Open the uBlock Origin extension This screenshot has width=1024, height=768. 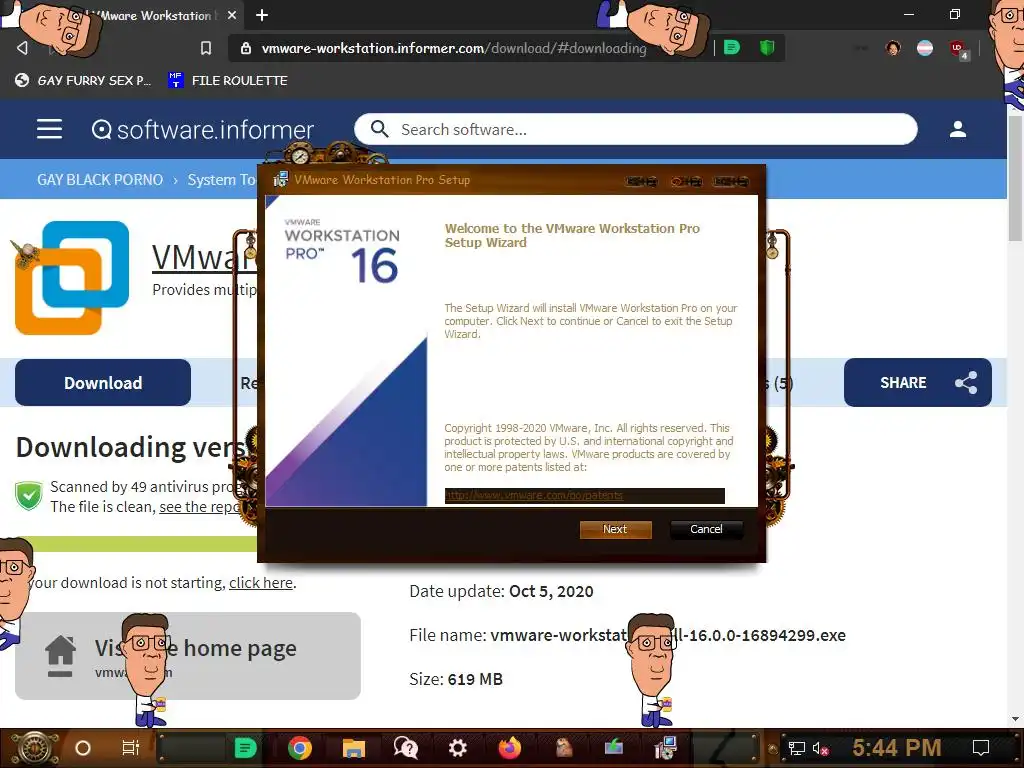point(958,50)
